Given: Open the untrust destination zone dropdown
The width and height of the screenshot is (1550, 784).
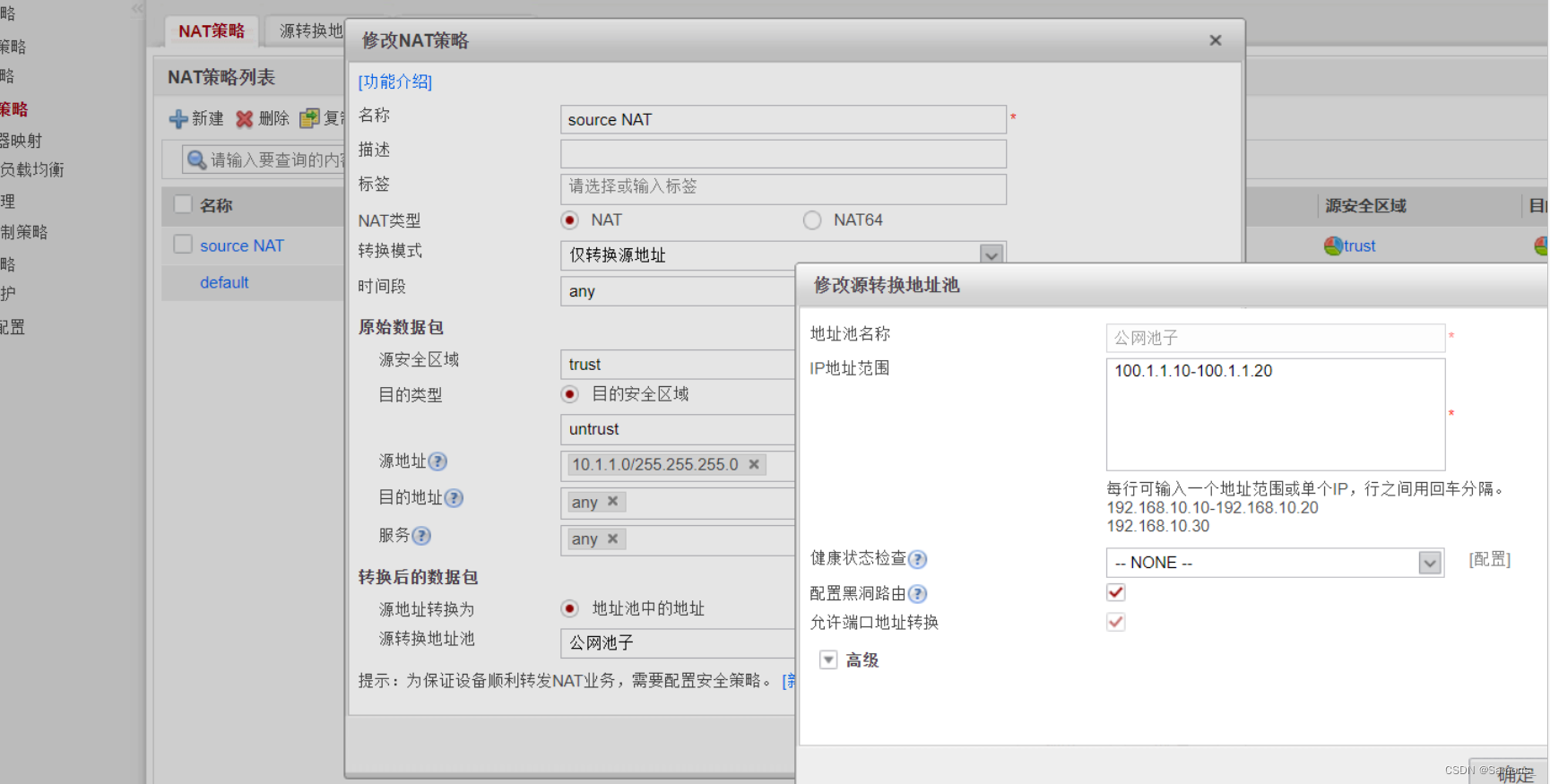Looking at the screenshot, I should tap(678, 429).
